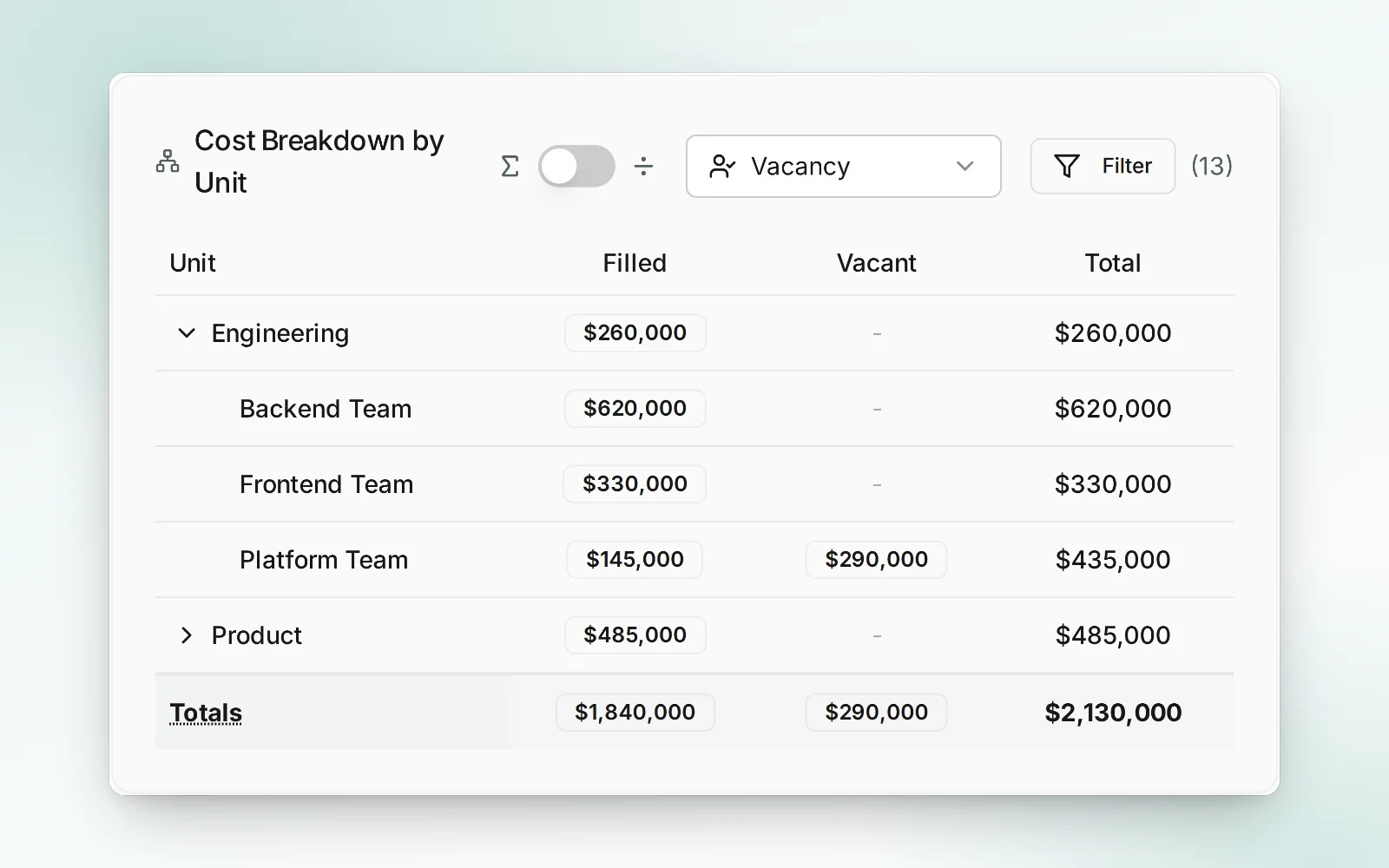The image size is (1389, 868).
Task: Click Frontend Team's $330,000 filled badge
Action: tap(635, 483)
